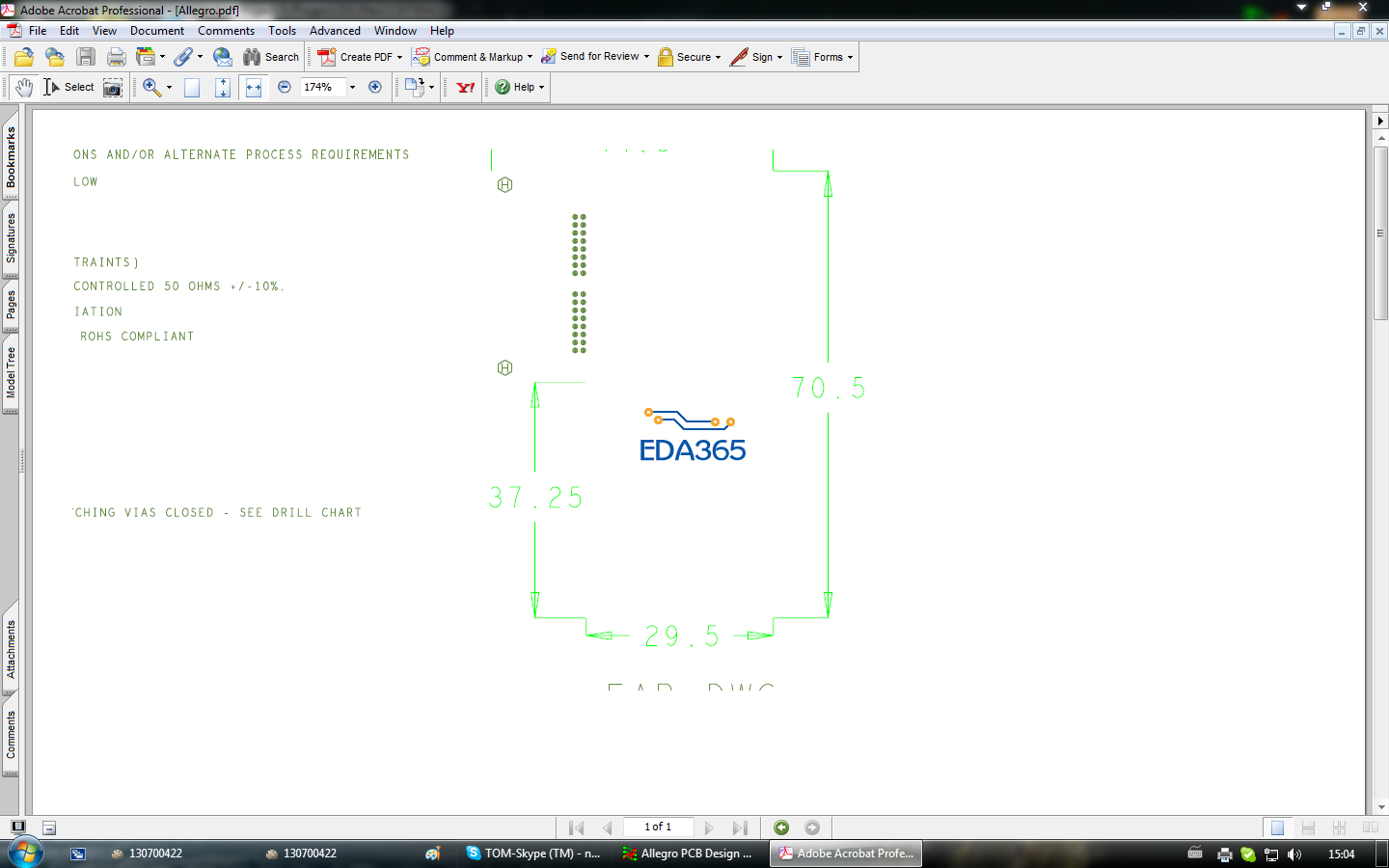Open the Zoom tool dropdown arrow
Screen dimensions: 1389x868
(x=169, y=87)
